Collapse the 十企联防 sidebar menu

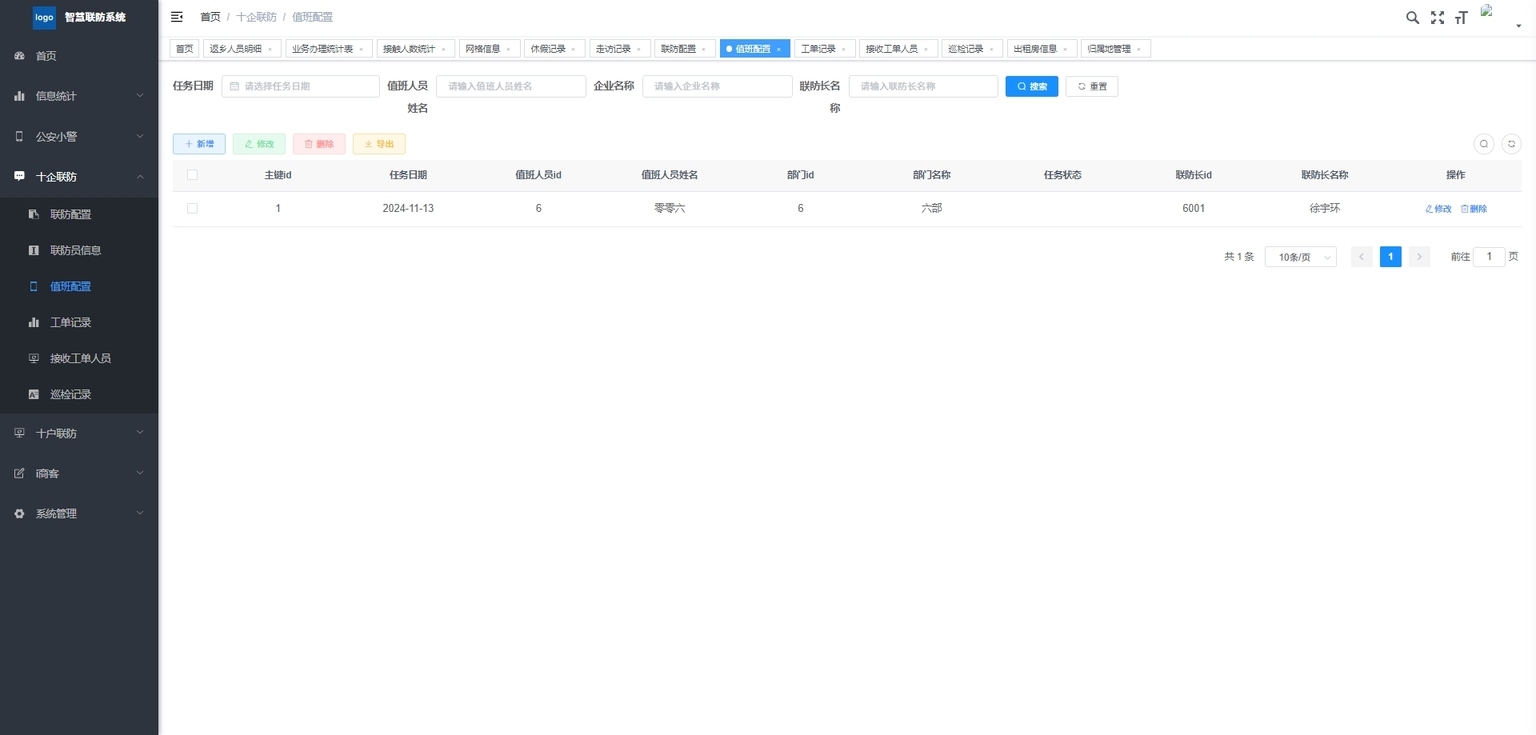79,176
